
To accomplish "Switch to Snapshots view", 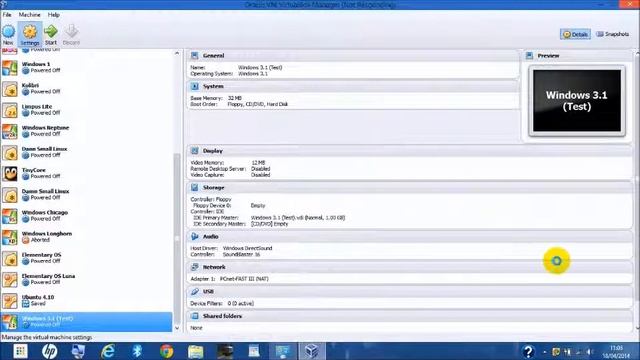I will (613, 34).
